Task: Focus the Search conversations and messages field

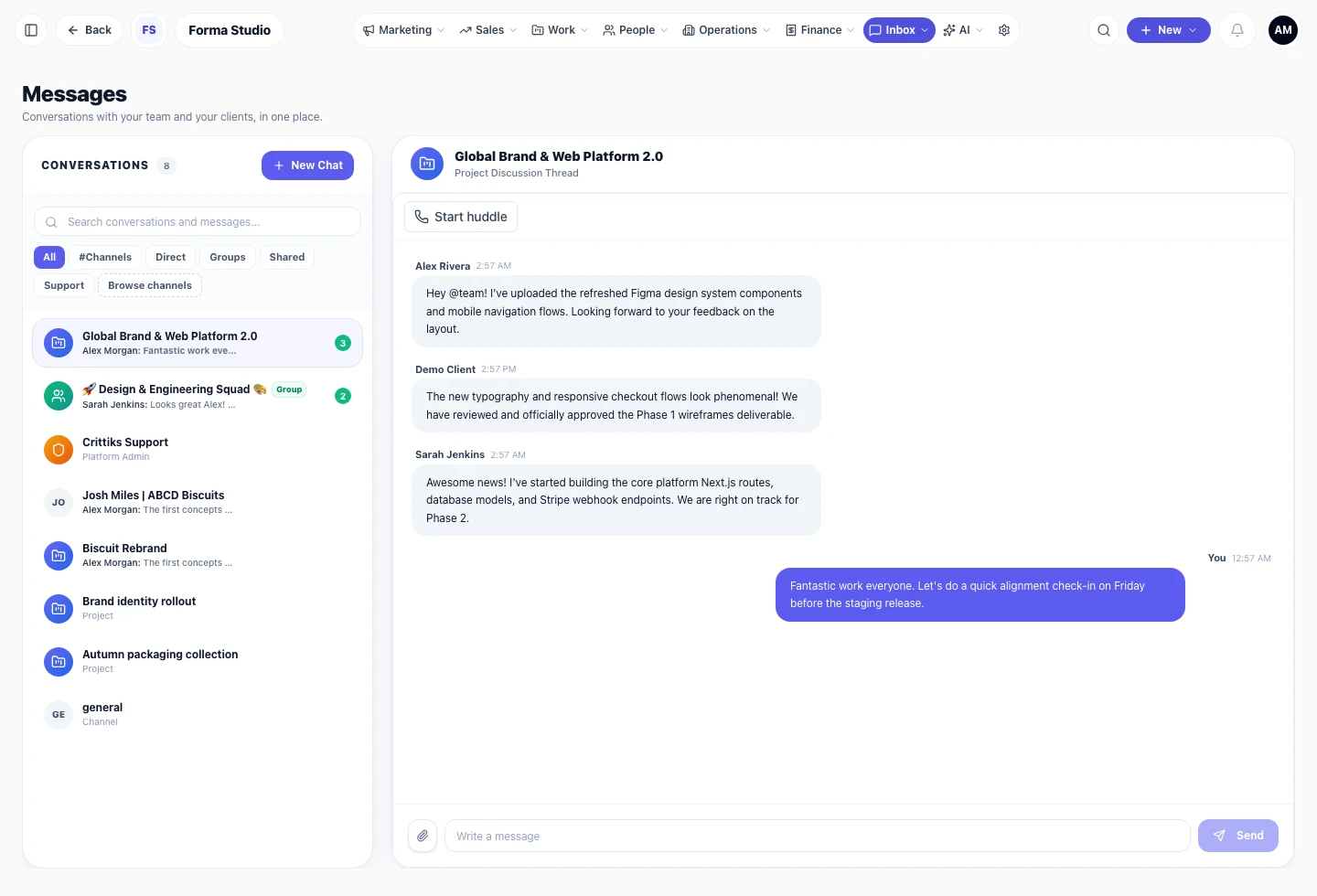Action: click(198, 222)
